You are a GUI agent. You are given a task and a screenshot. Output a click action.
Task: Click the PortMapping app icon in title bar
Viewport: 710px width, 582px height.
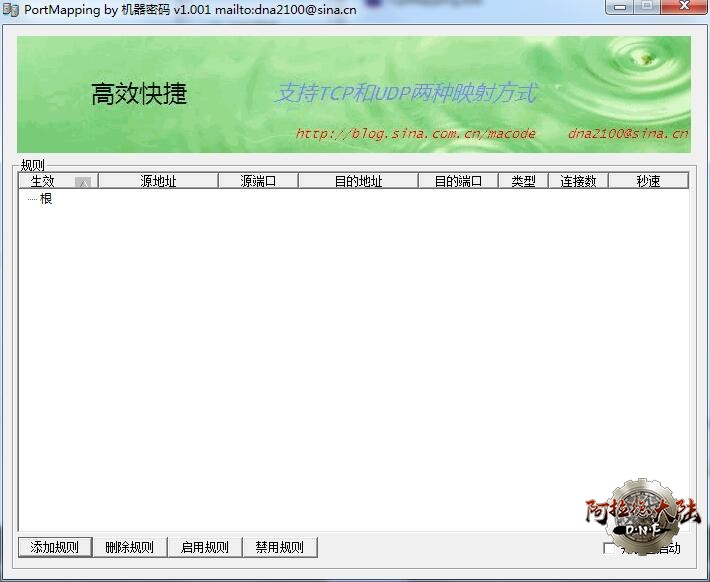click(x=11, y=10)
